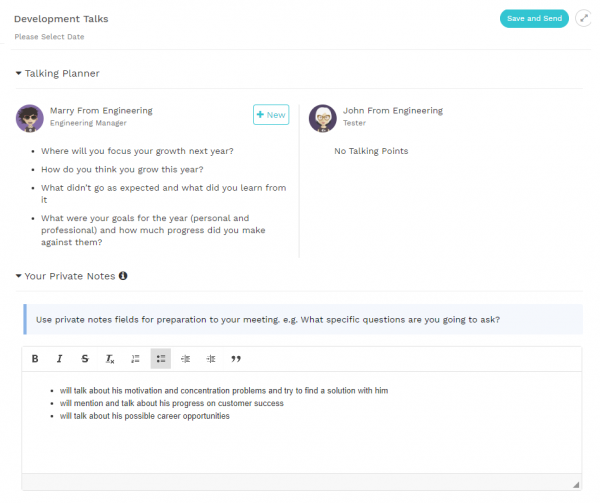Toggle the bulleted list button

point(160,359)
